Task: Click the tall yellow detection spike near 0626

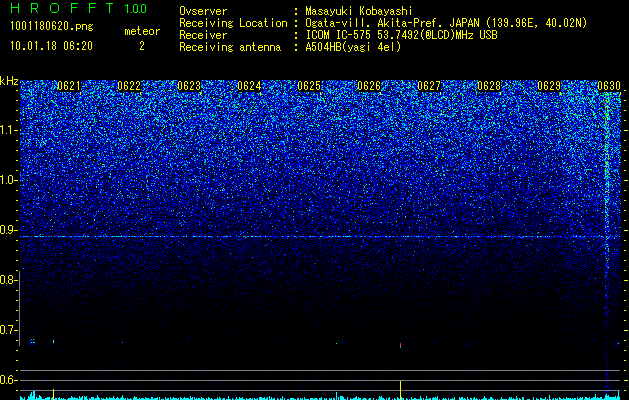Action: click(400, 390)
